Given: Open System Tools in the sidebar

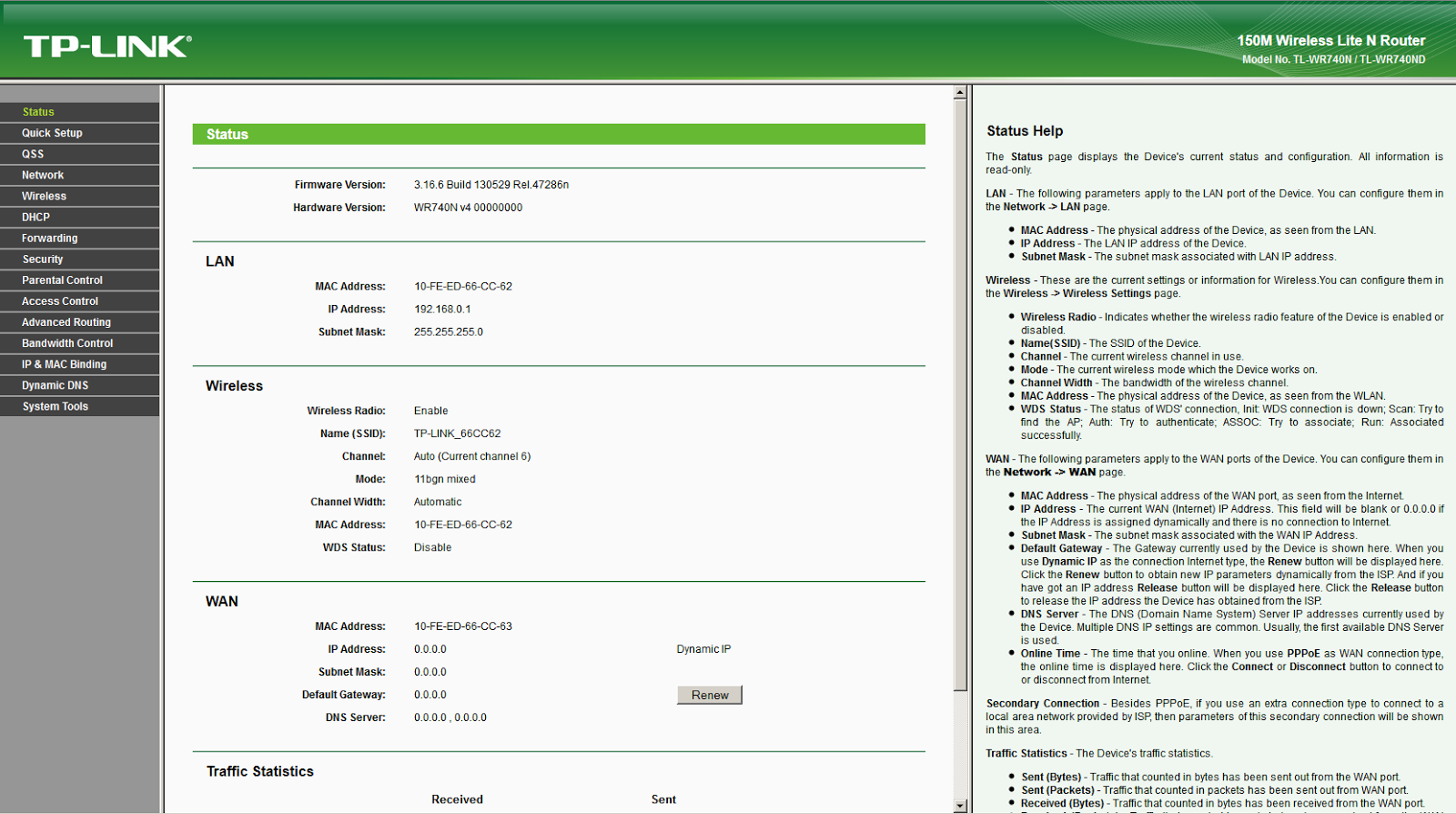Looking at the screenshot, I should pos(80,406).
